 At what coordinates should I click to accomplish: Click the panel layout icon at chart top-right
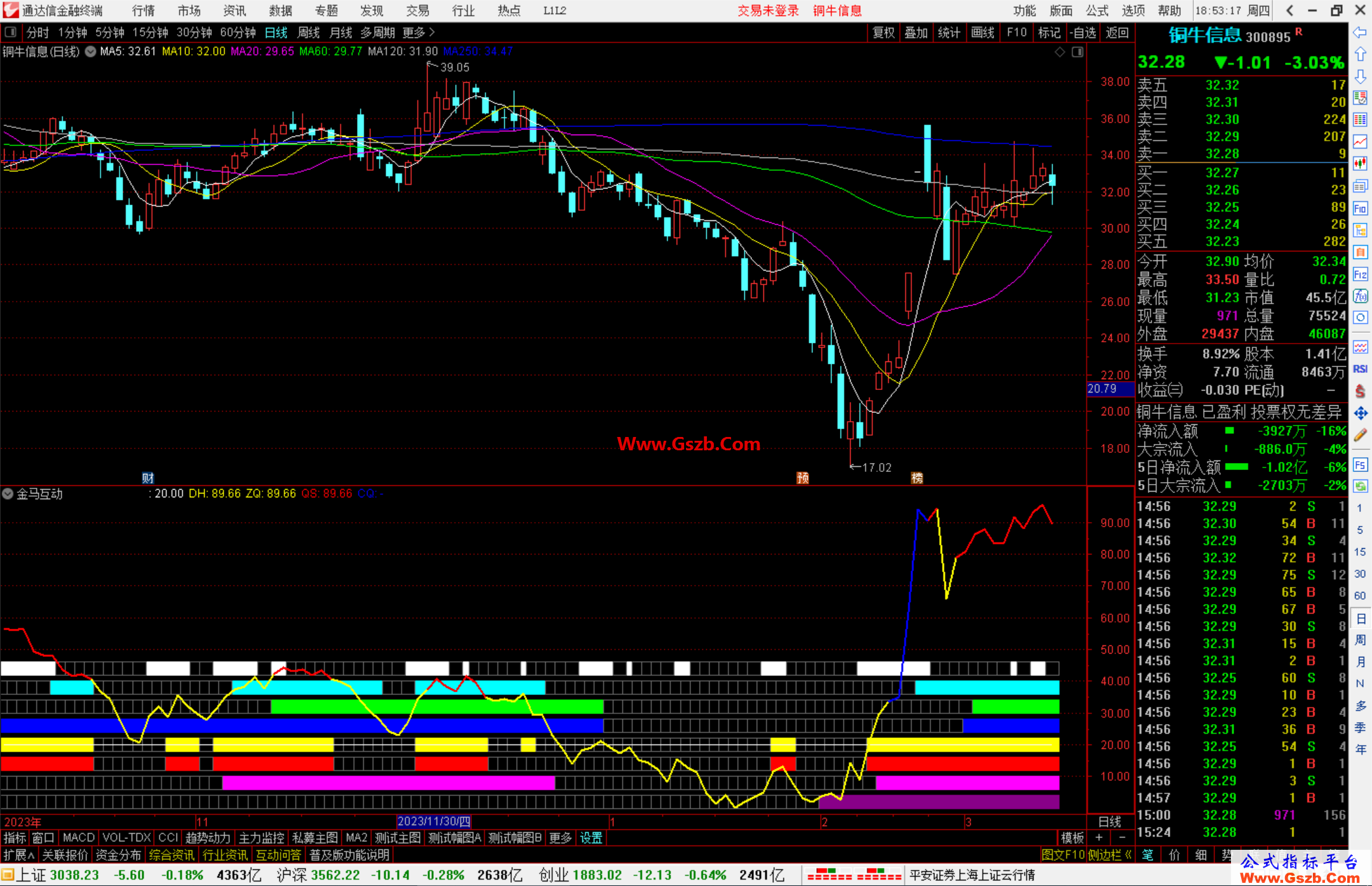(1077, 52)
